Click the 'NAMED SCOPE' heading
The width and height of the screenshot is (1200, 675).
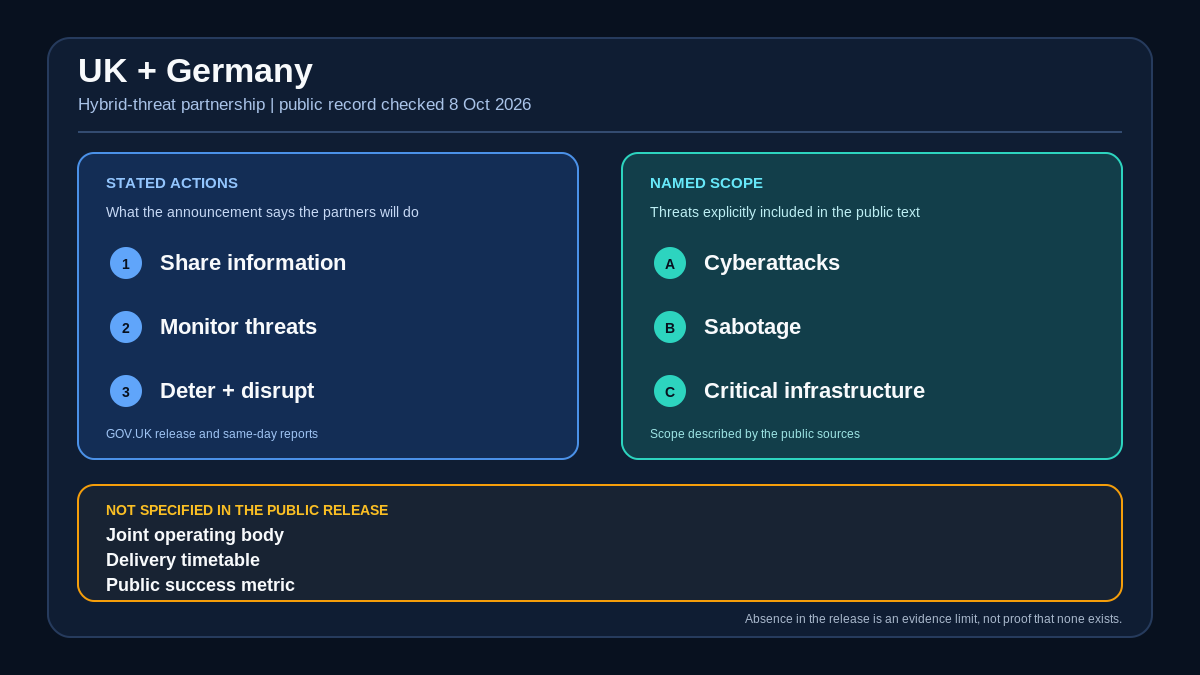tap(706, 183)
